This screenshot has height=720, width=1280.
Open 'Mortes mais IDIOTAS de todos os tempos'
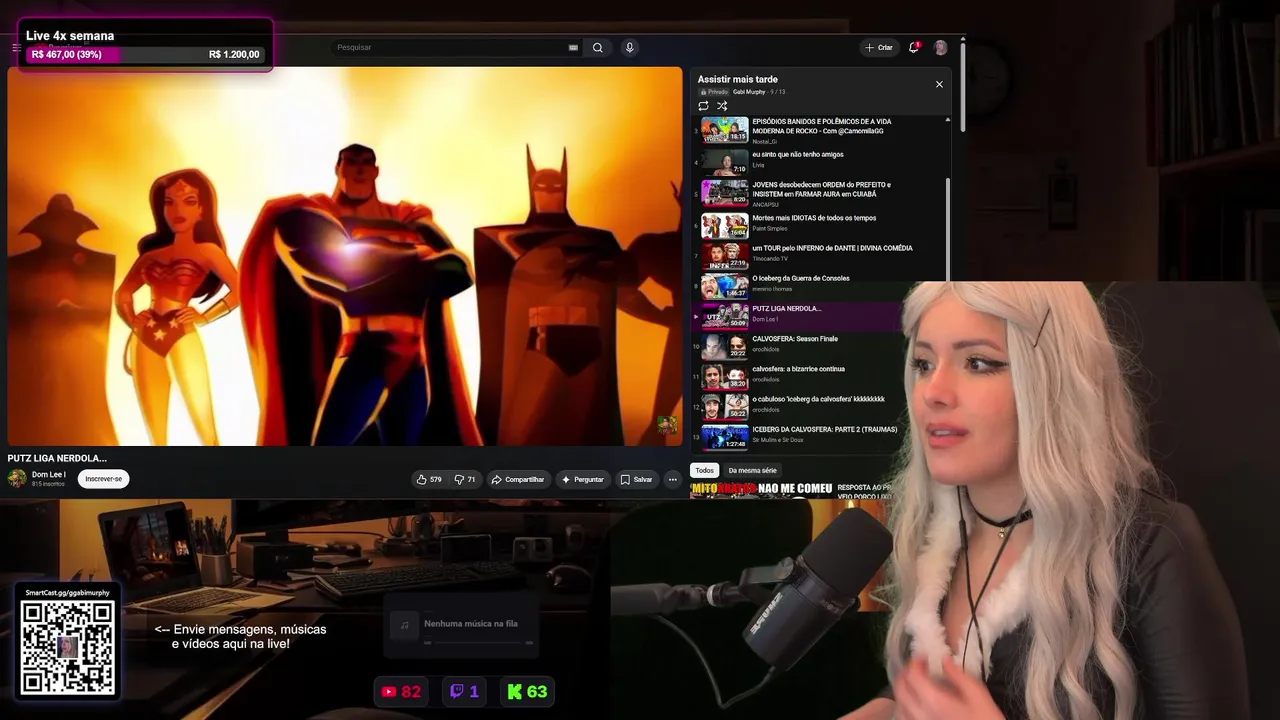[x=814, y=218]
